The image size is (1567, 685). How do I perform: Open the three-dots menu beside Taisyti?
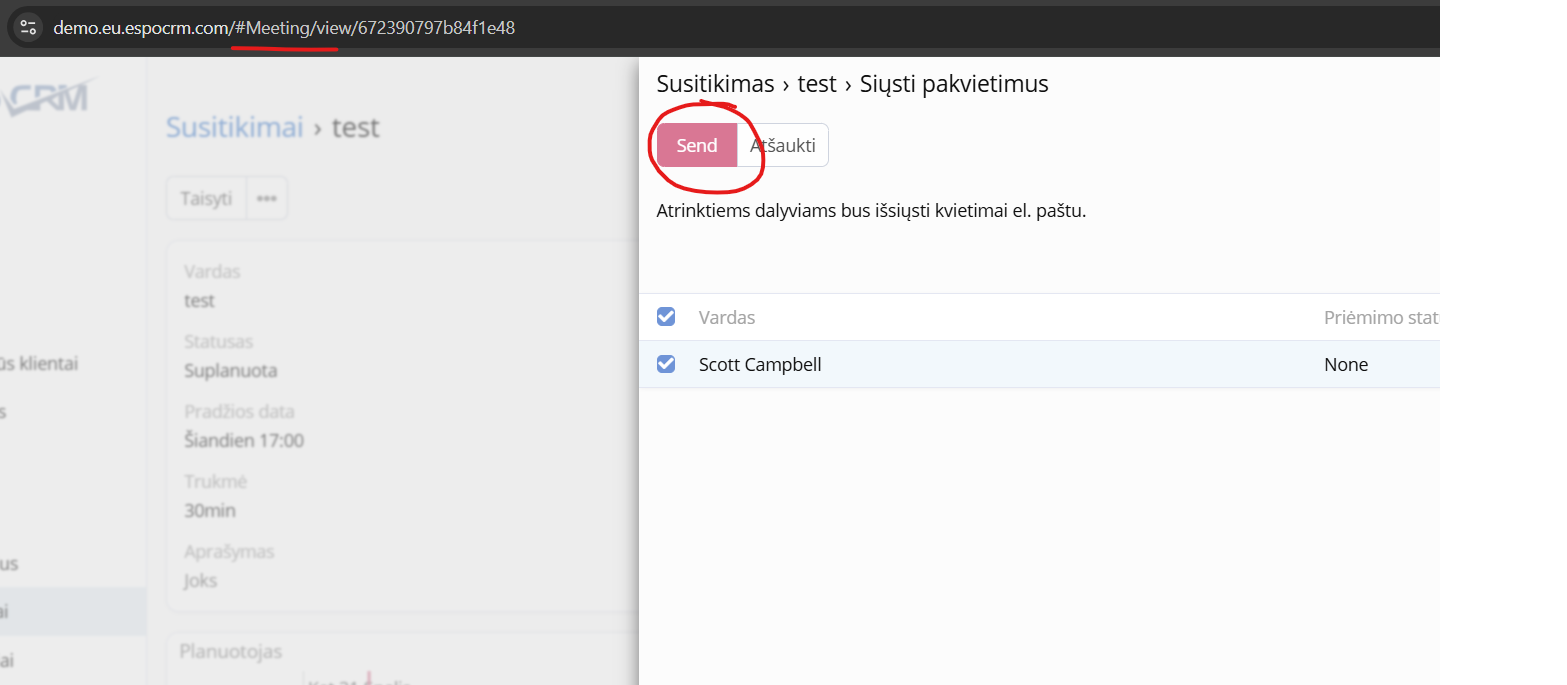pyautogui.click(x=266, y=198)
